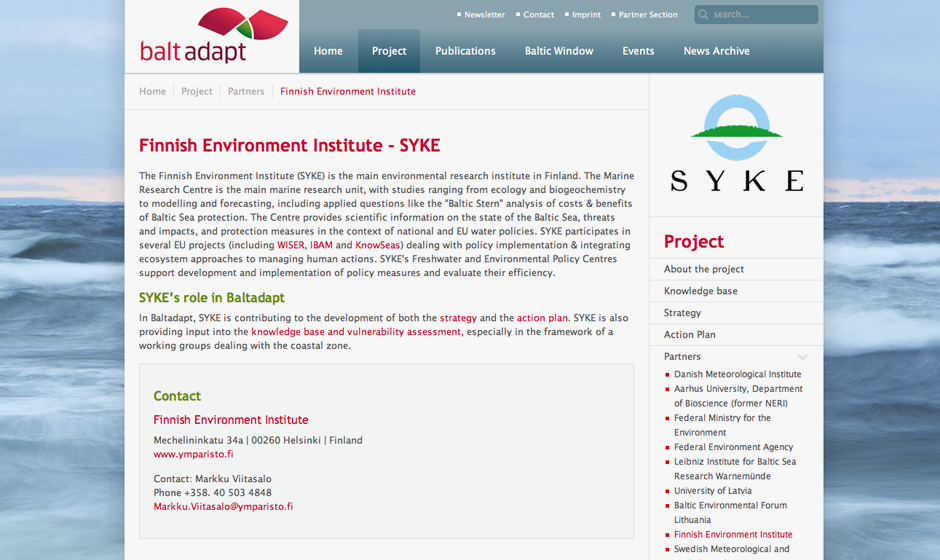Click the search magnifier icon
Viewport: 940px width, 560px height.
pos(703,15)
